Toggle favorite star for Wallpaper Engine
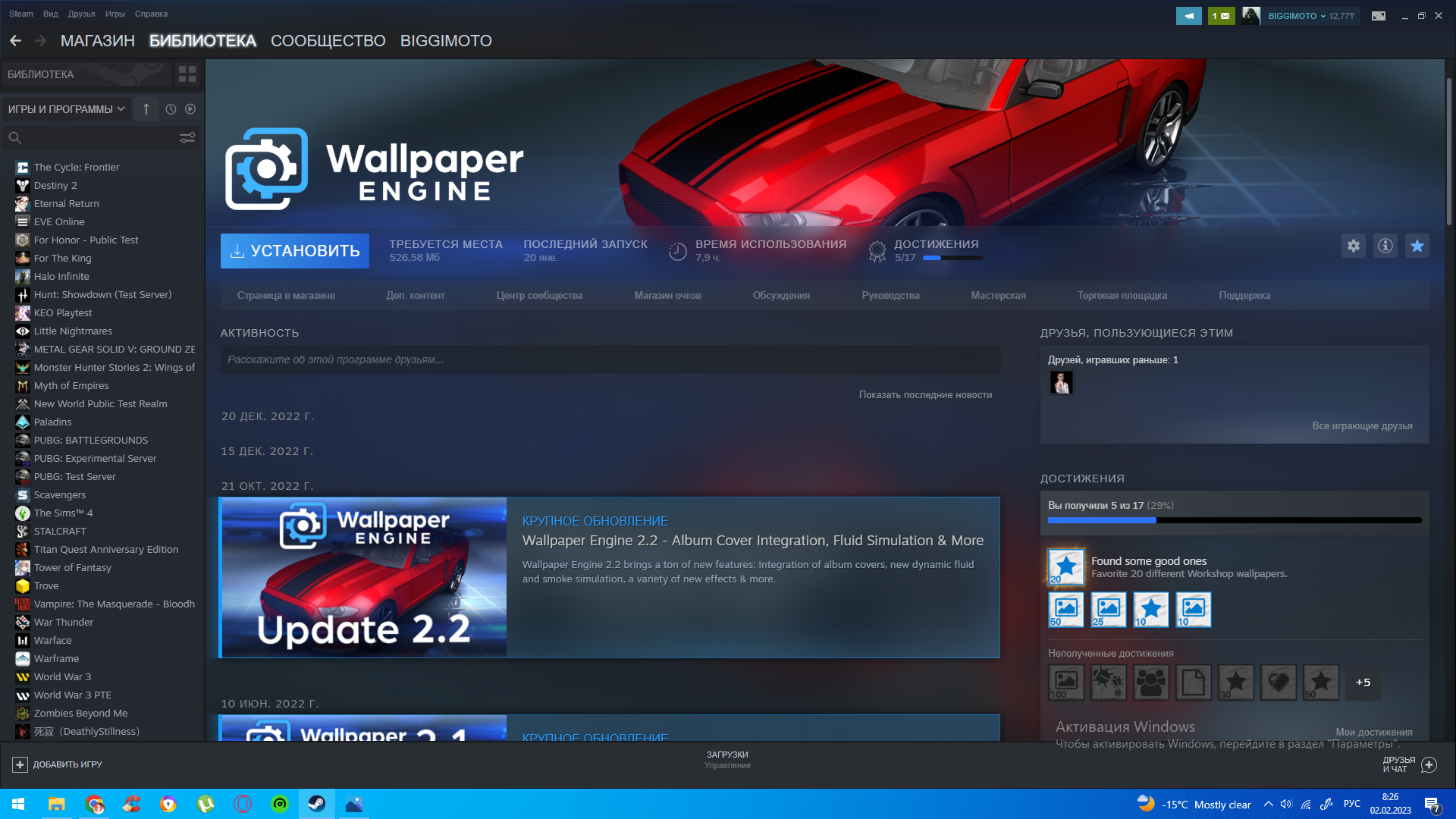This screenshot has height=819, width=1456. tap(1417, 246)
